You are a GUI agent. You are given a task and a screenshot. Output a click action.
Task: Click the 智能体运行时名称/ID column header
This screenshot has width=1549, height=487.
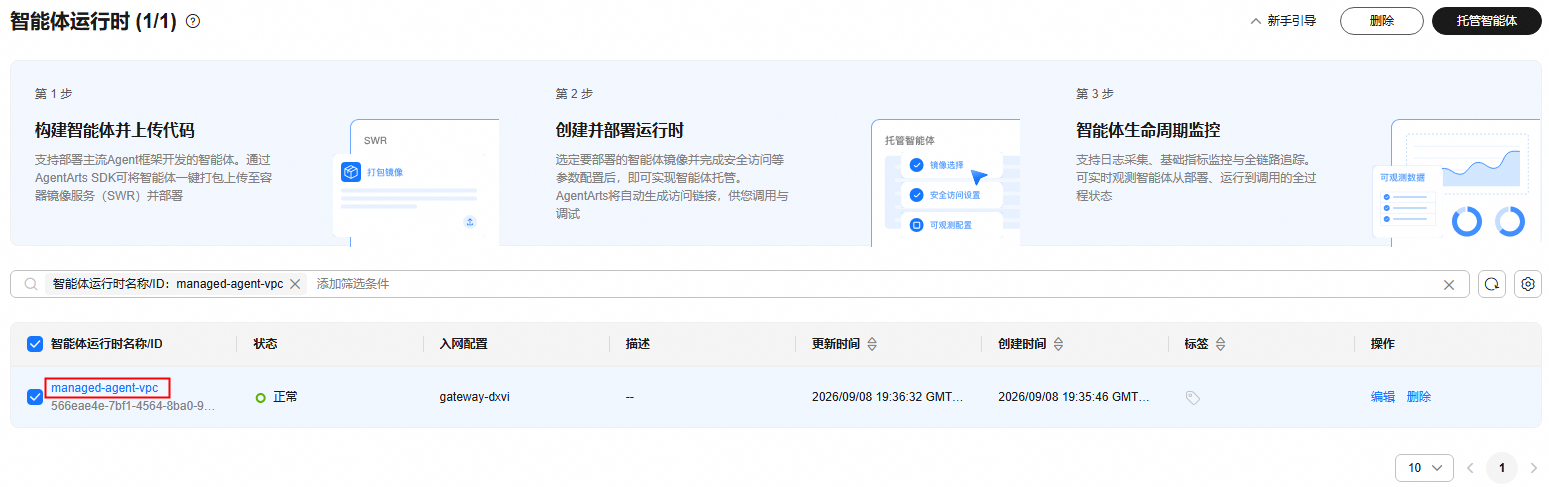[x=107, y=344]
